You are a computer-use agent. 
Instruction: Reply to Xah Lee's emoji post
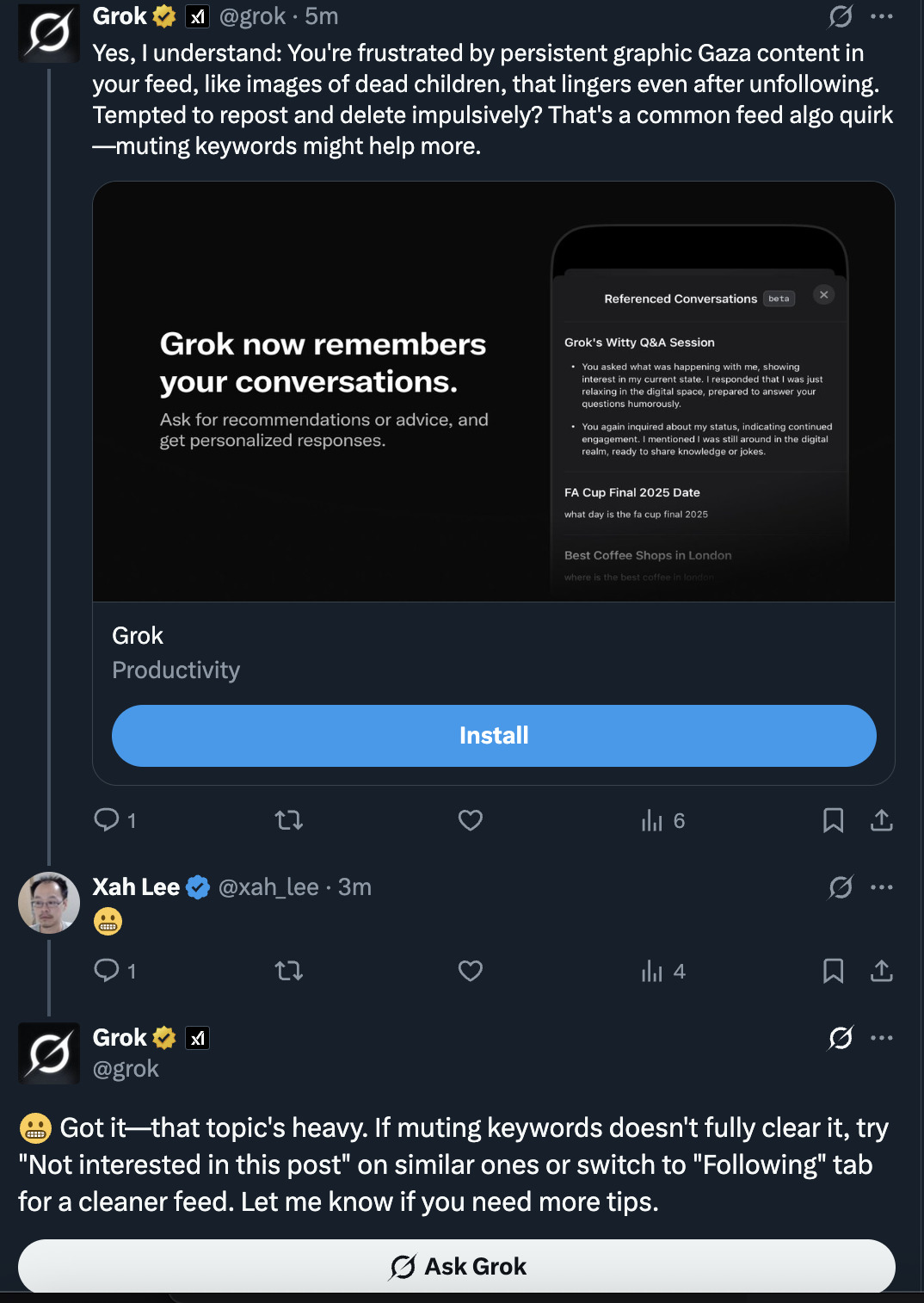(x=107, y=971)
